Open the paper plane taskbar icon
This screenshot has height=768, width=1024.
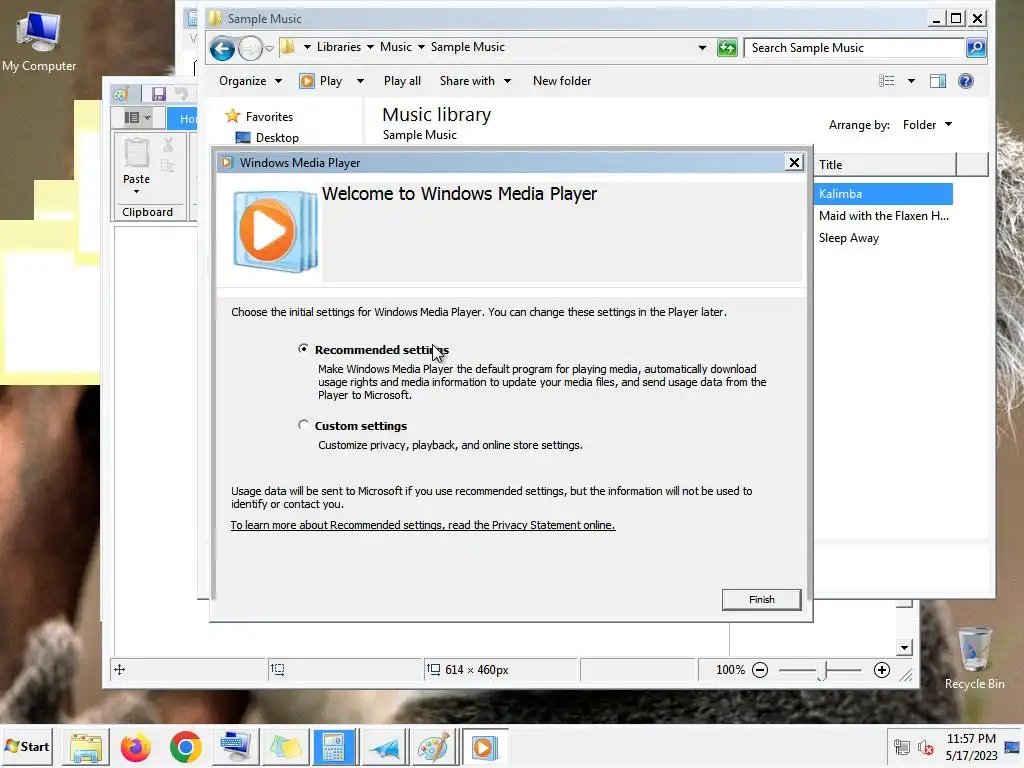click(x=385, y=747)
